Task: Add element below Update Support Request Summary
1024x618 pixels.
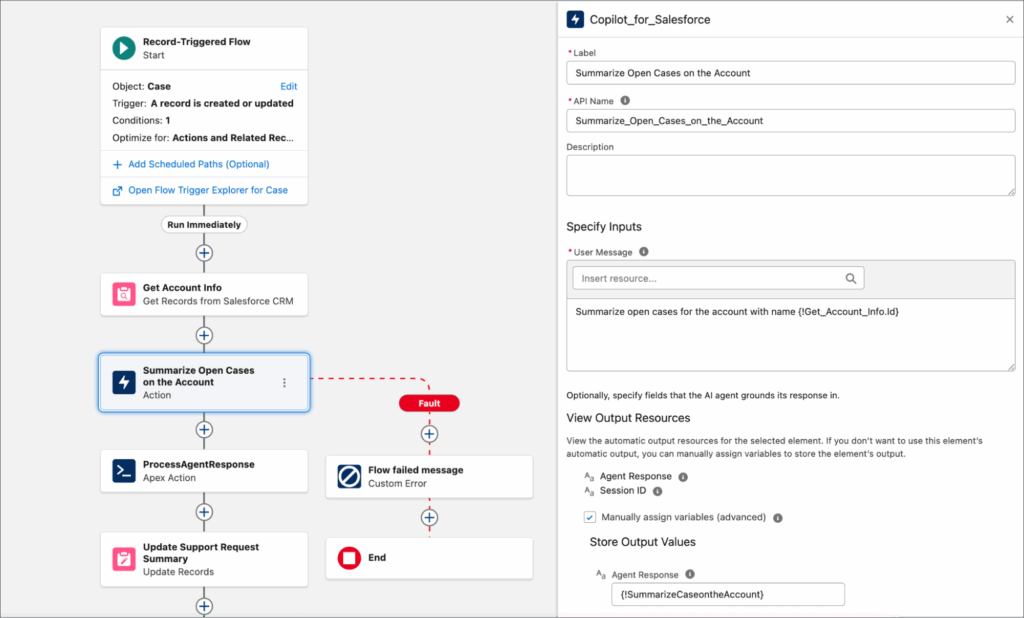Action: coord(204,606)
